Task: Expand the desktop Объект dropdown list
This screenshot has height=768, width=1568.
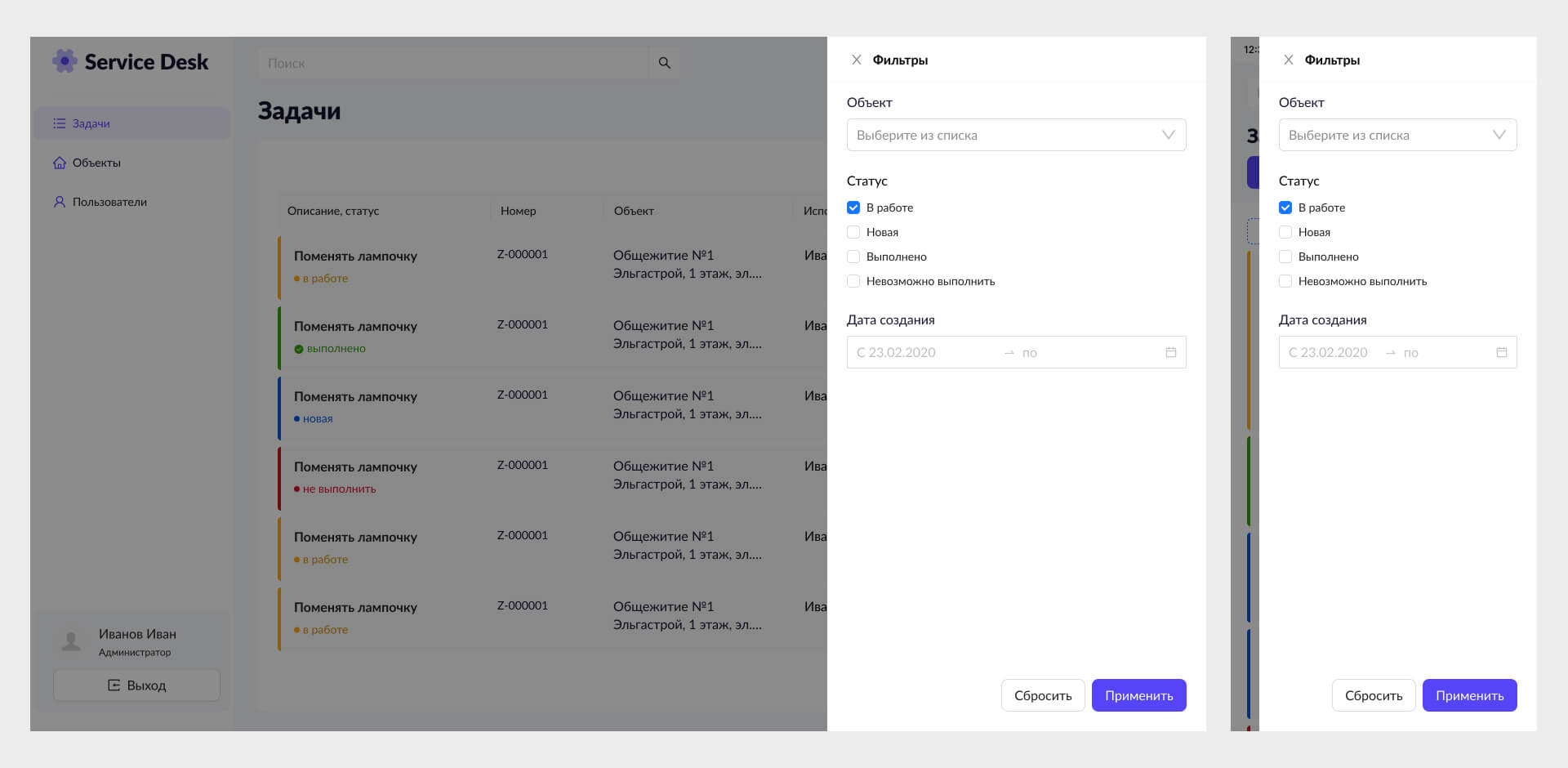Action: click(1016, 135)
